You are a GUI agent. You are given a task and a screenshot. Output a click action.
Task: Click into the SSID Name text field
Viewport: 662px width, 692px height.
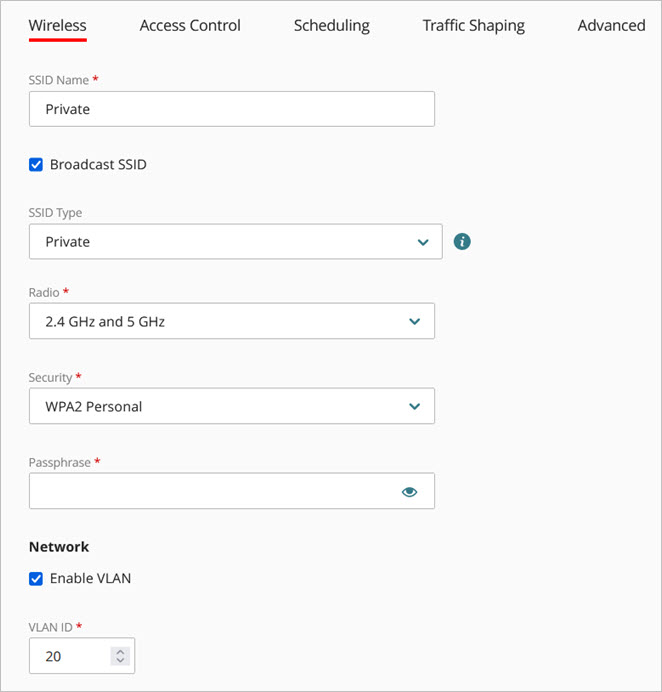pos(231,109)
